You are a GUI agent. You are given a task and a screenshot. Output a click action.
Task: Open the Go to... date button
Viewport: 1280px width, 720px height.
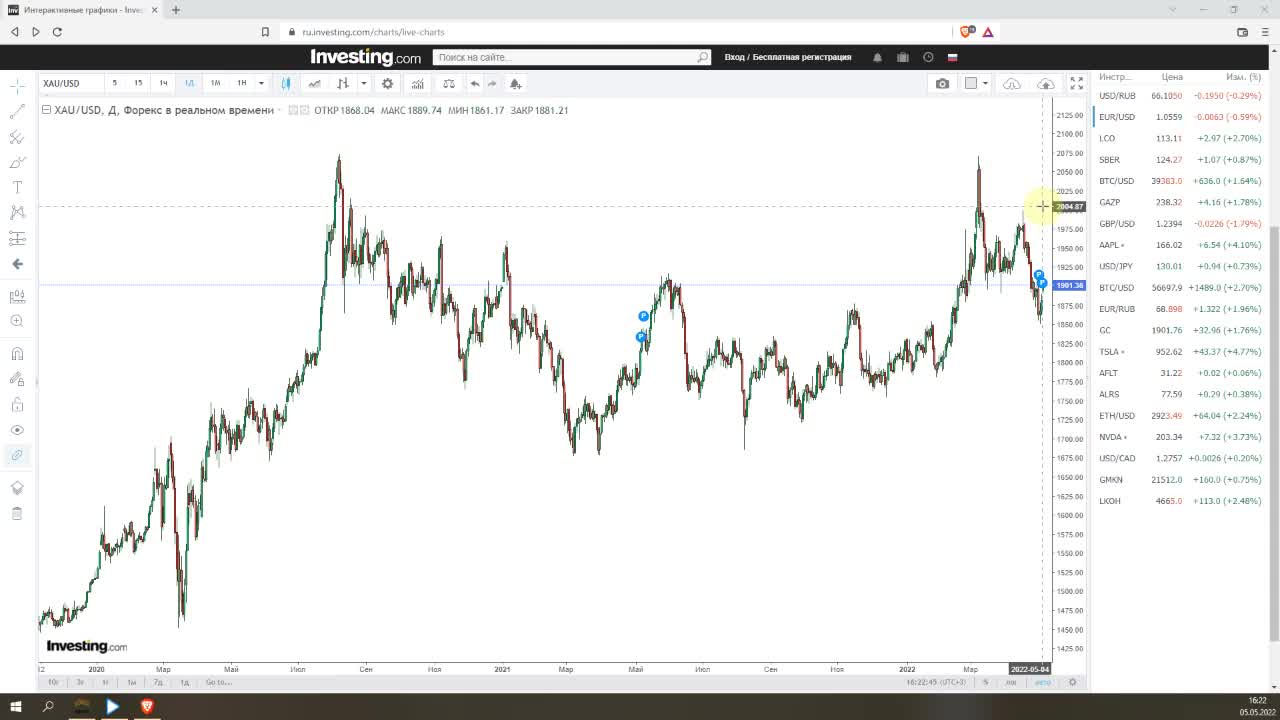pyautogui.click(x=218, y=682)
